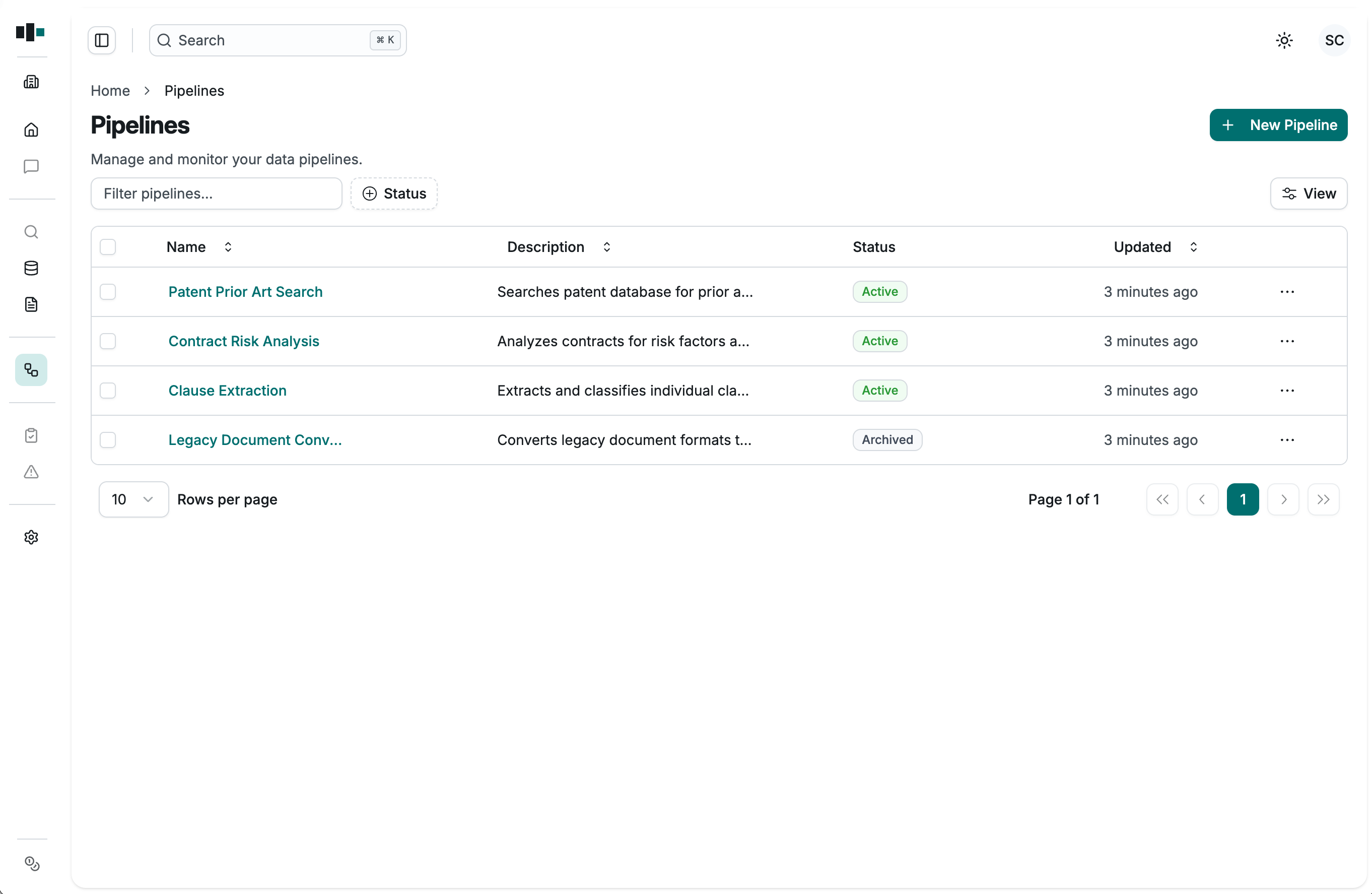Open the actions menu for Legacy Document Conversion
1372x894 pixels.
(x=1287, y=440)
